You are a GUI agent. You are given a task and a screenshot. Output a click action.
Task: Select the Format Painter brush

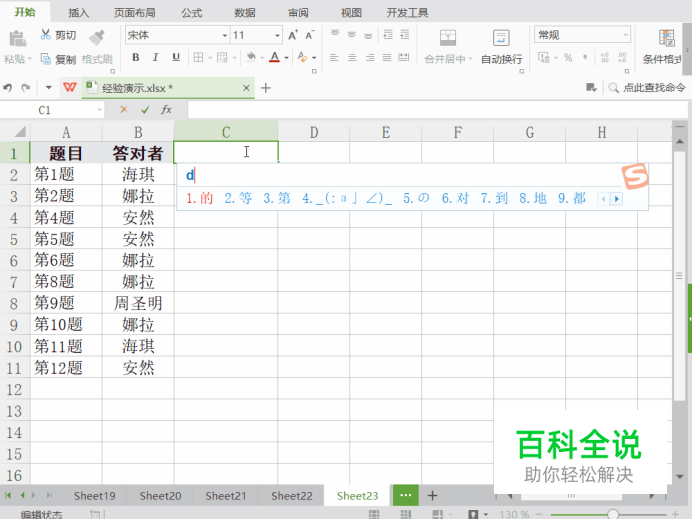click(x=97, y=38)
